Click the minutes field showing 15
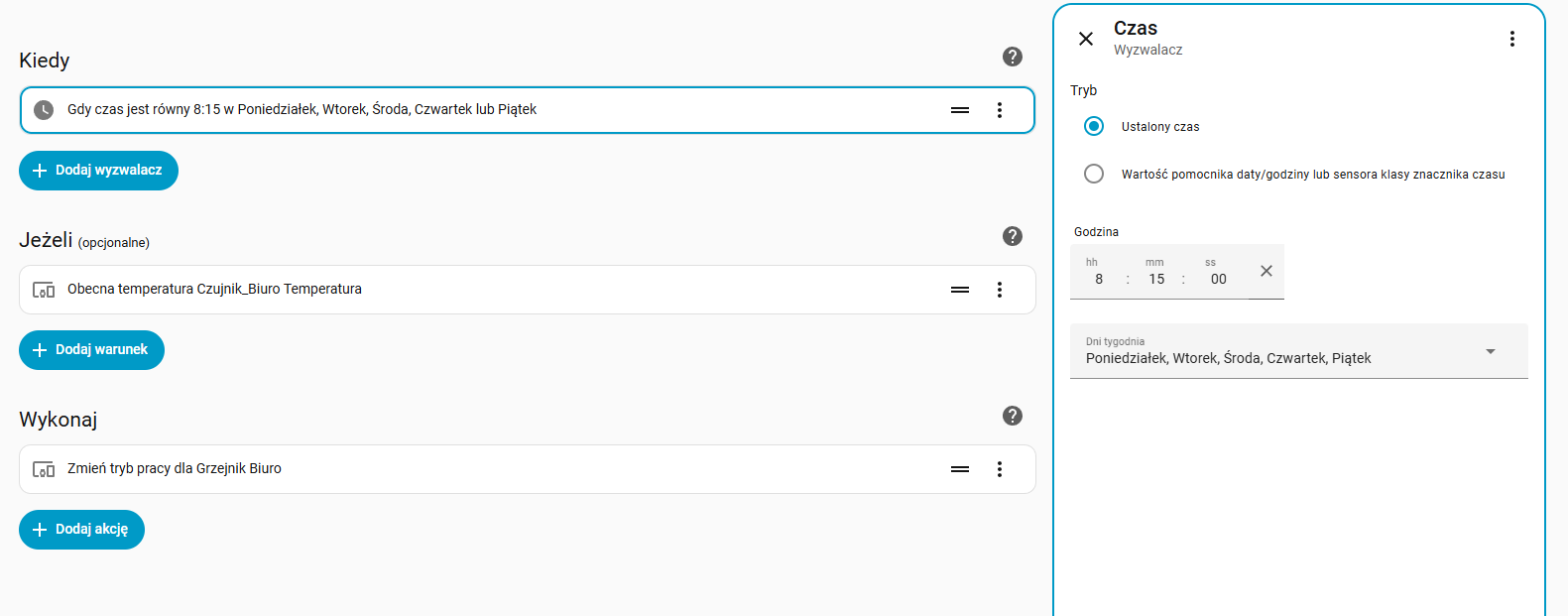 (x=1156, y=279)
